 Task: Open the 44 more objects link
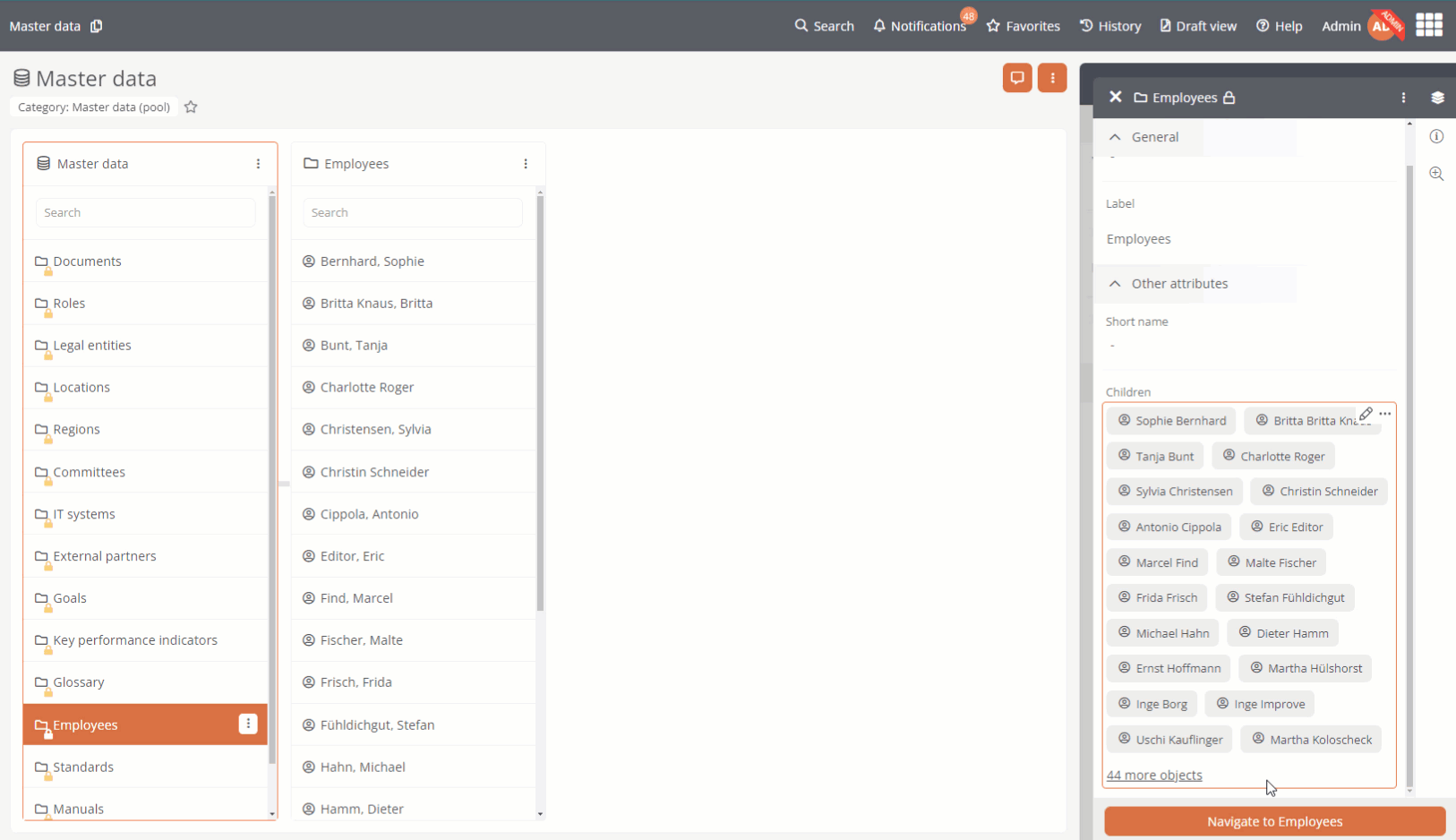[1154, 776]
